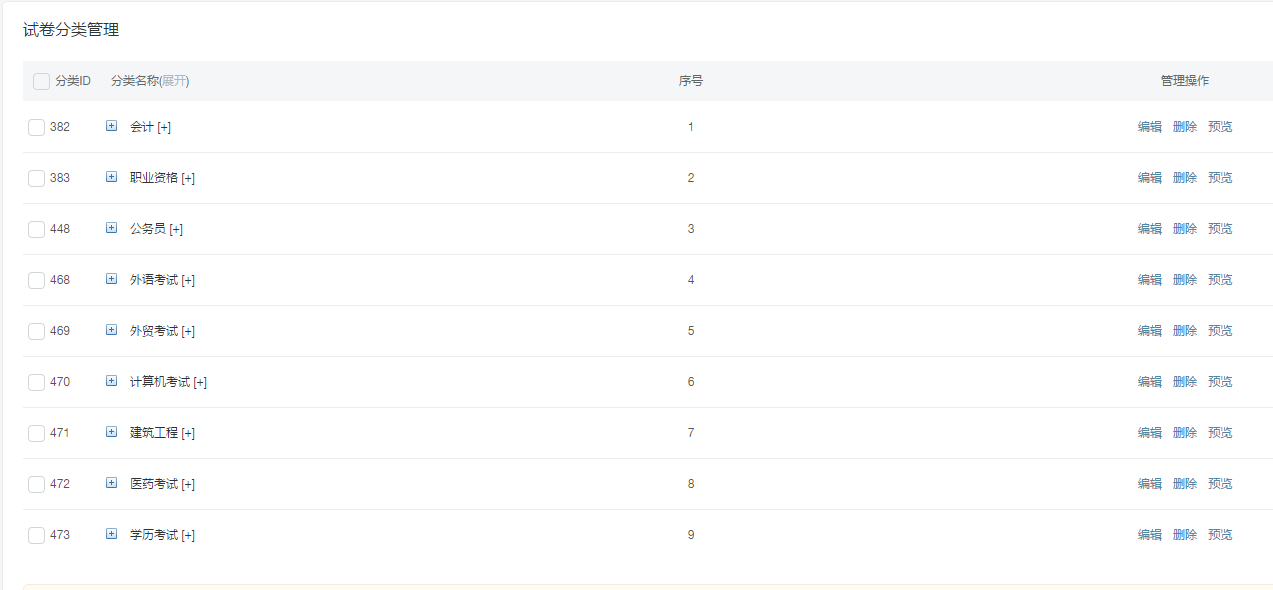
Task: Click the plus icon beside 外贸考试
Action: [x=111, y=330]
